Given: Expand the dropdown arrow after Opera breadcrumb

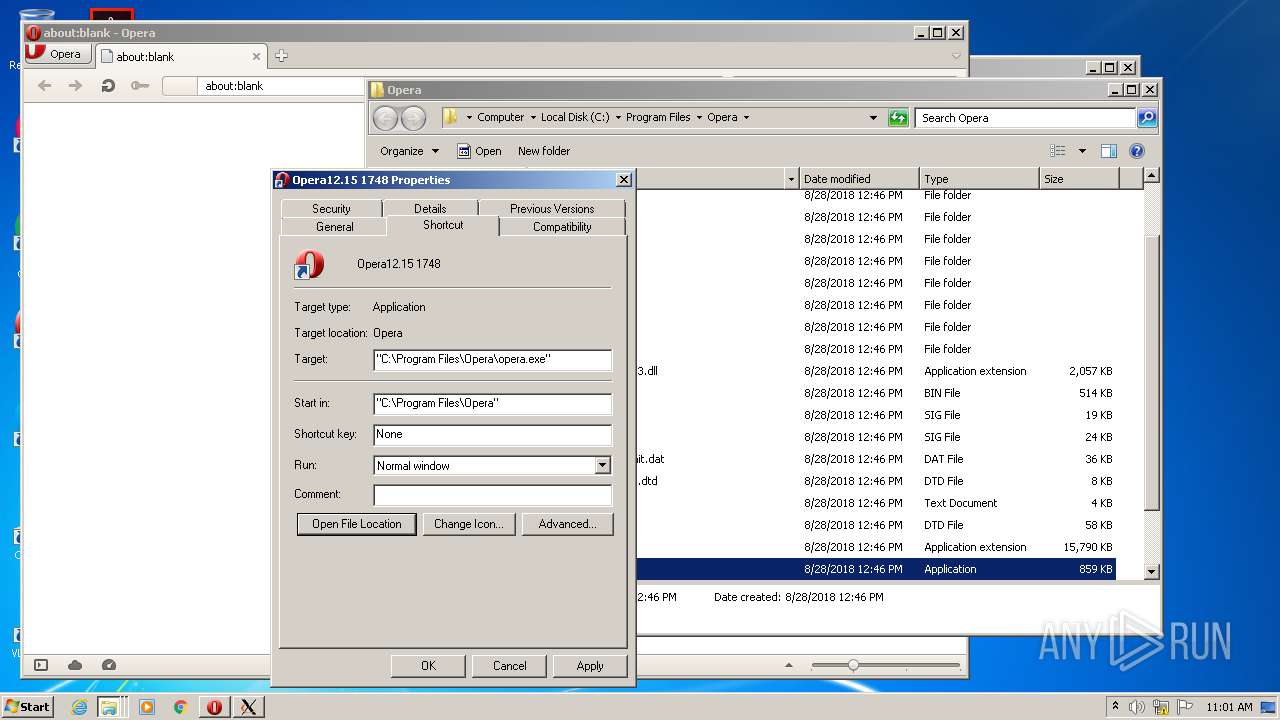Looking at the screenshot, I should [x=746, y=117].
